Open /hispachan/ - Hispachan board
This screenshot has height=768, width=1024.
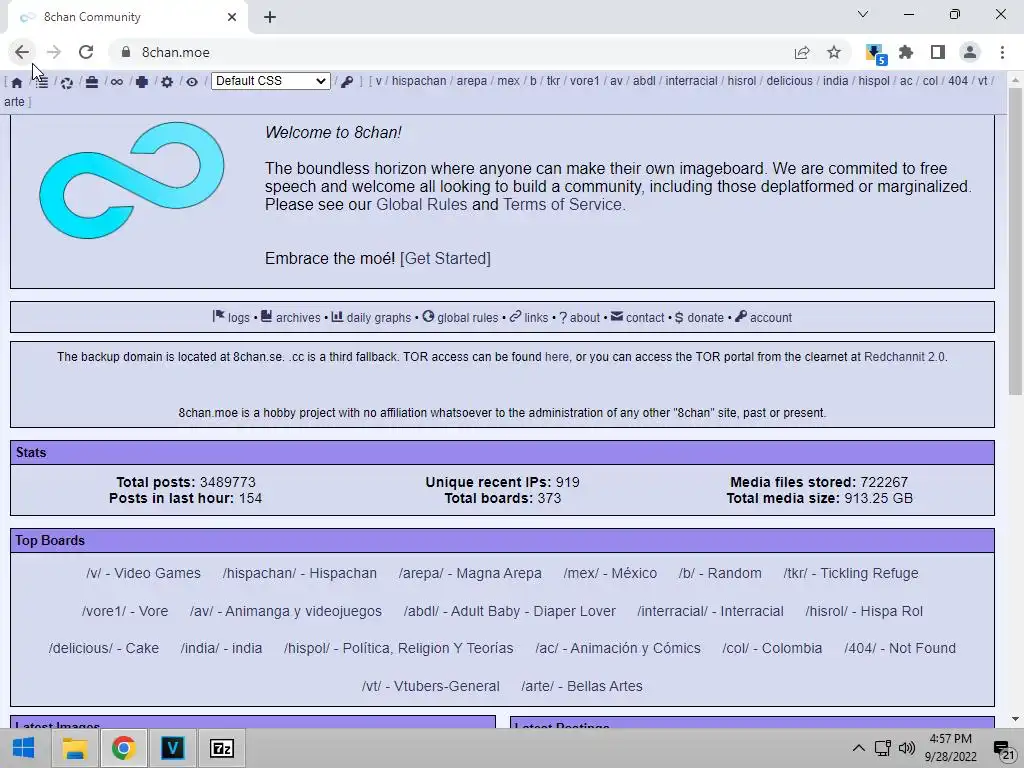coord(300,573)
